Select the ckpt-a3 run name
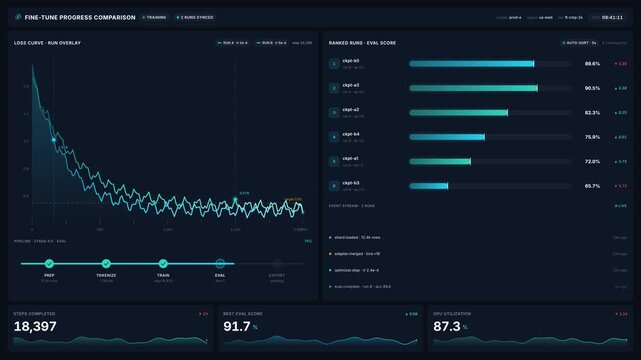The image size is (641, 360). pyautogui.click(x=351, y=85)
